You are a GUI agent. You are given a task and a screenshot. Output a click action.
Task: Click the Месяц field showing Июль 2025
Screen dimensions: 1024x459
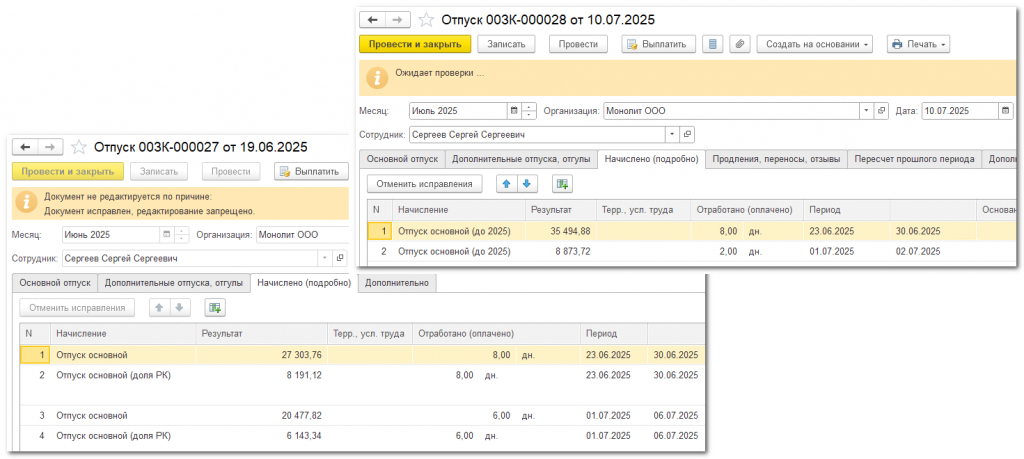[458, 111]
